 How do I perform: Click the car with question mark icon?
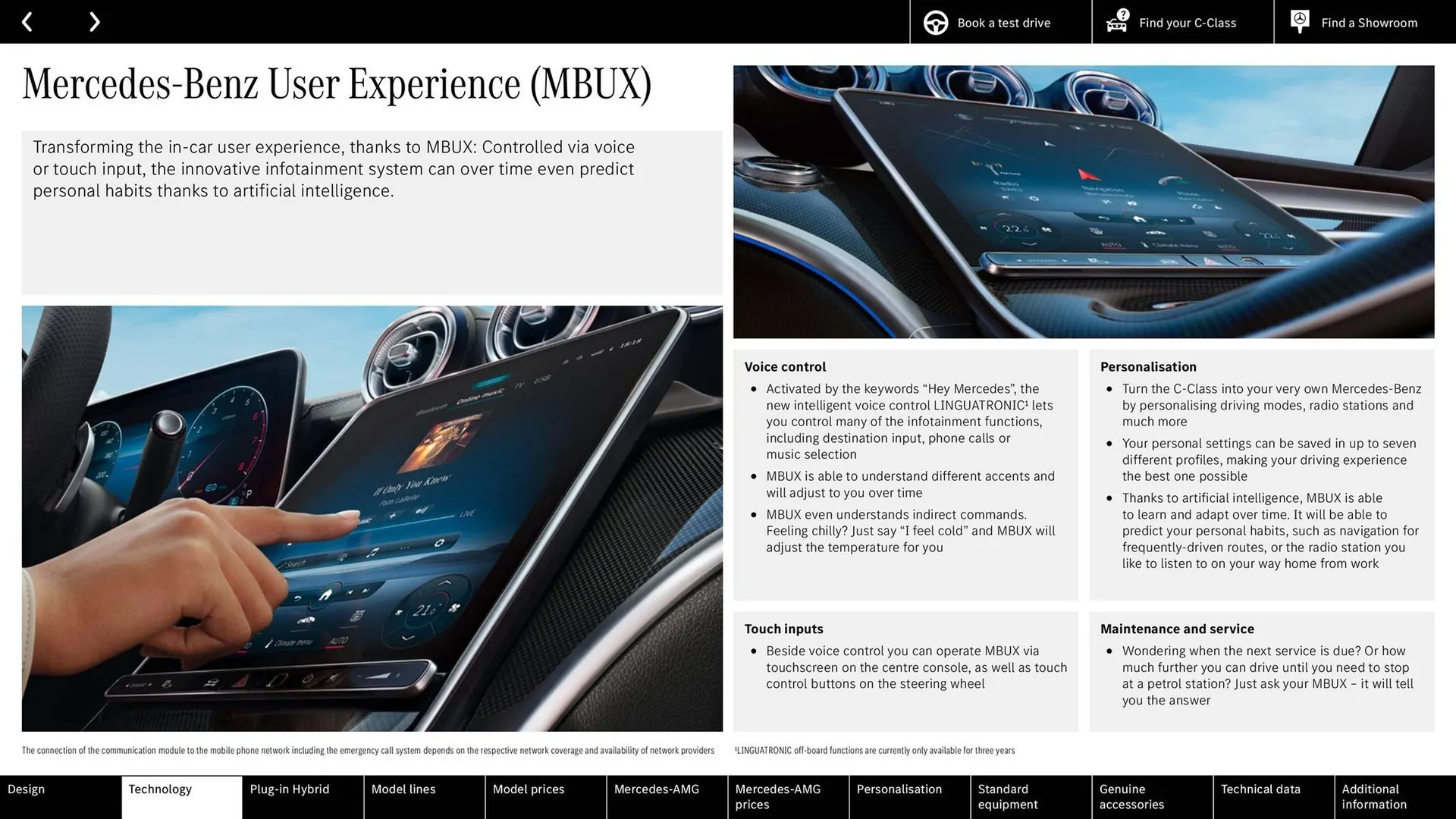click(x=1116, y=22)
